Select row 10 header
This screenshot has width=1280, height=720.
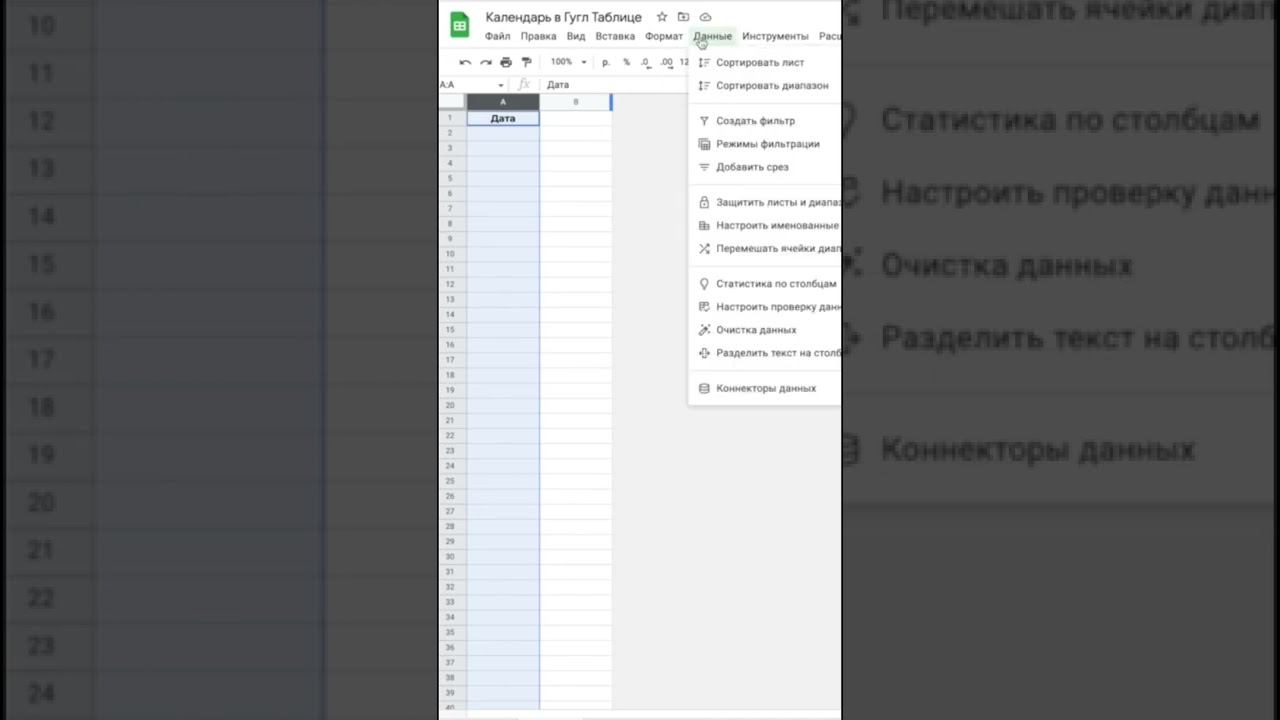tap(452, 254)
